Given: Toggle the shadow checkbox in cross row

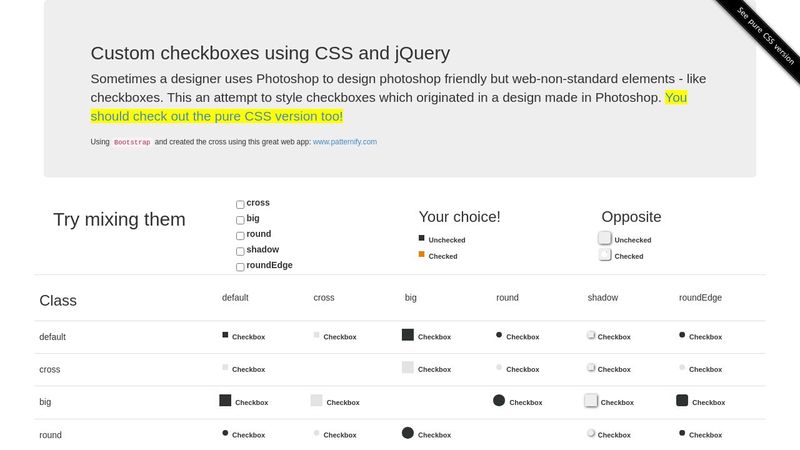Looking at the screenshot, I should coord(591,367).
